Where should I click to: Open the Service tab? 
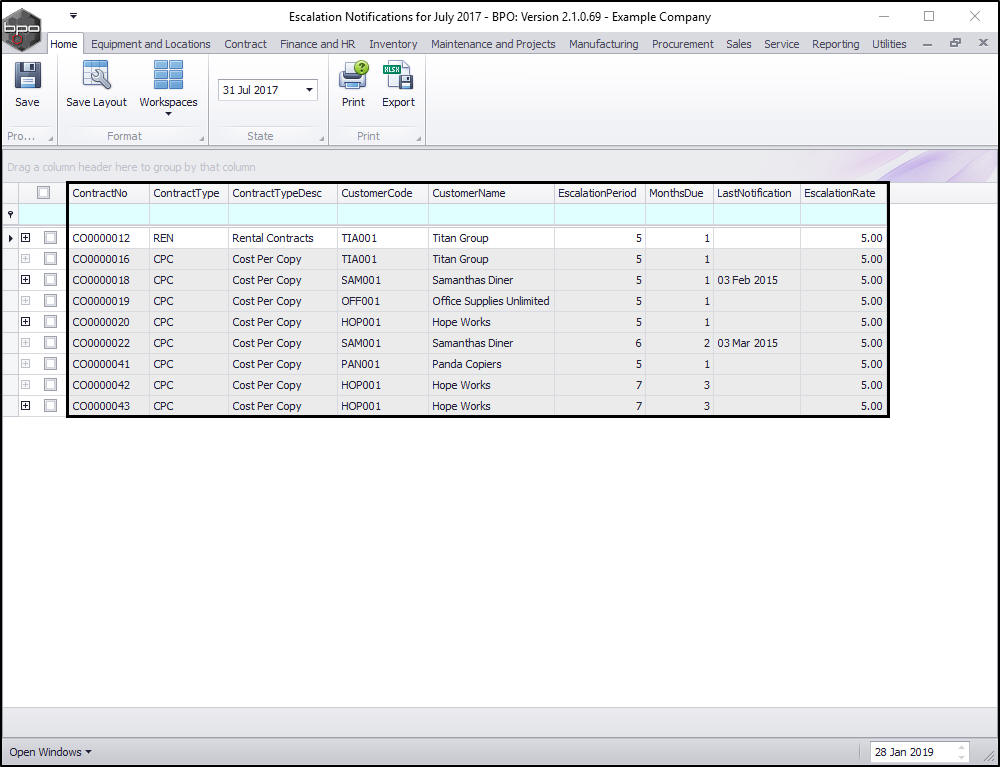coord(781,44)
